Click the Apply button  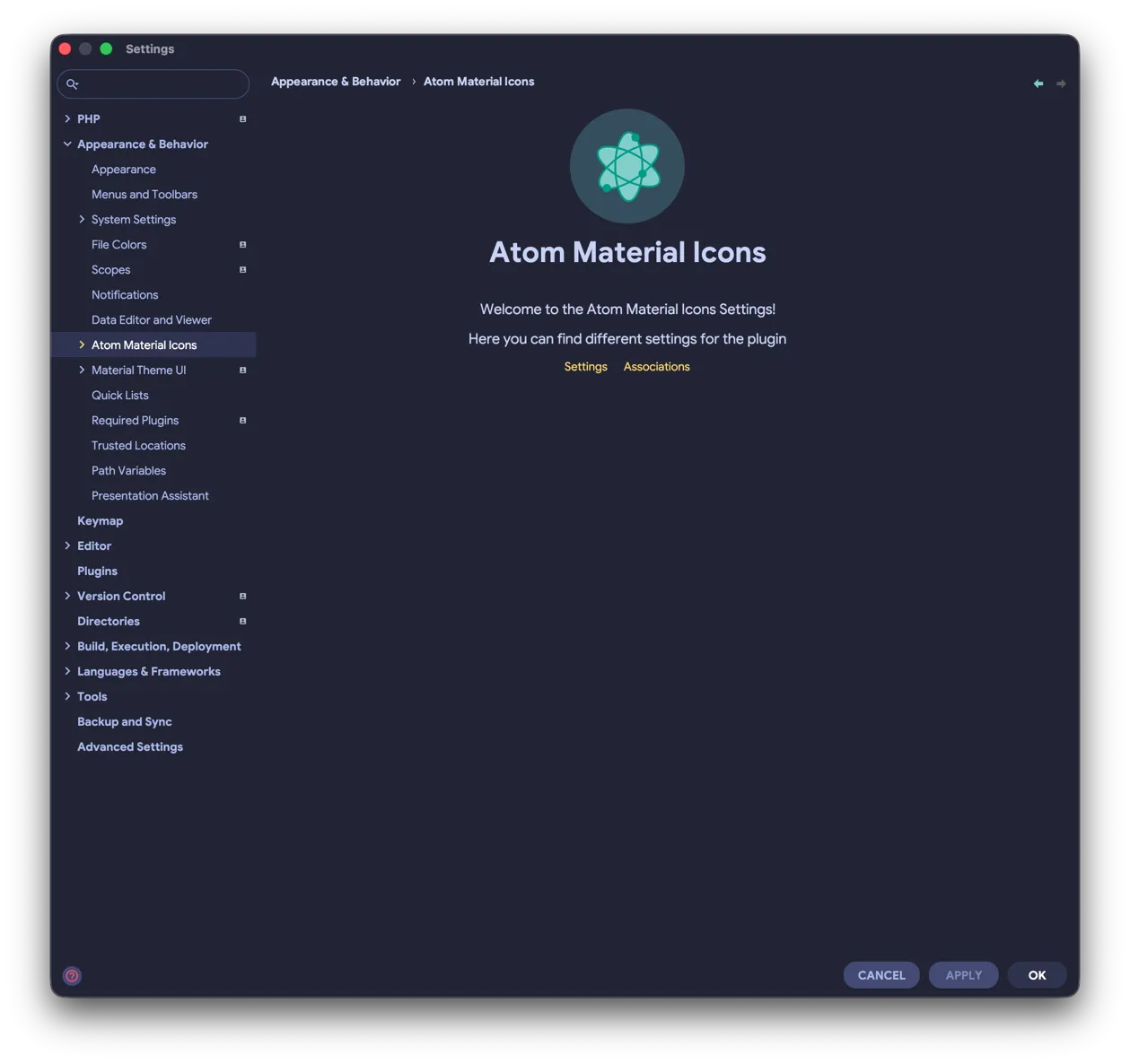[x=964, y=975]
